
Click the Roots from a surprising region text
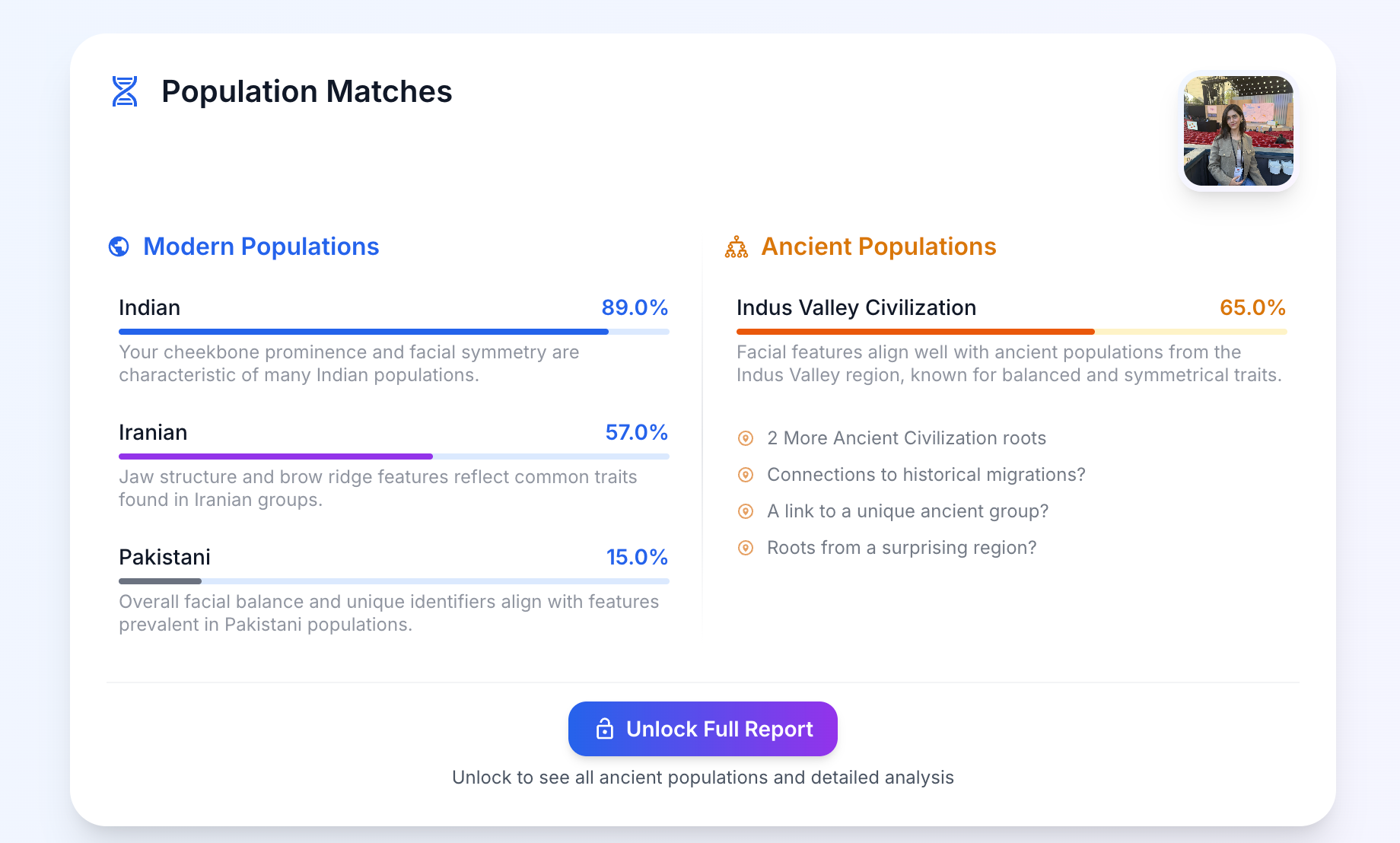click(902, 548)
